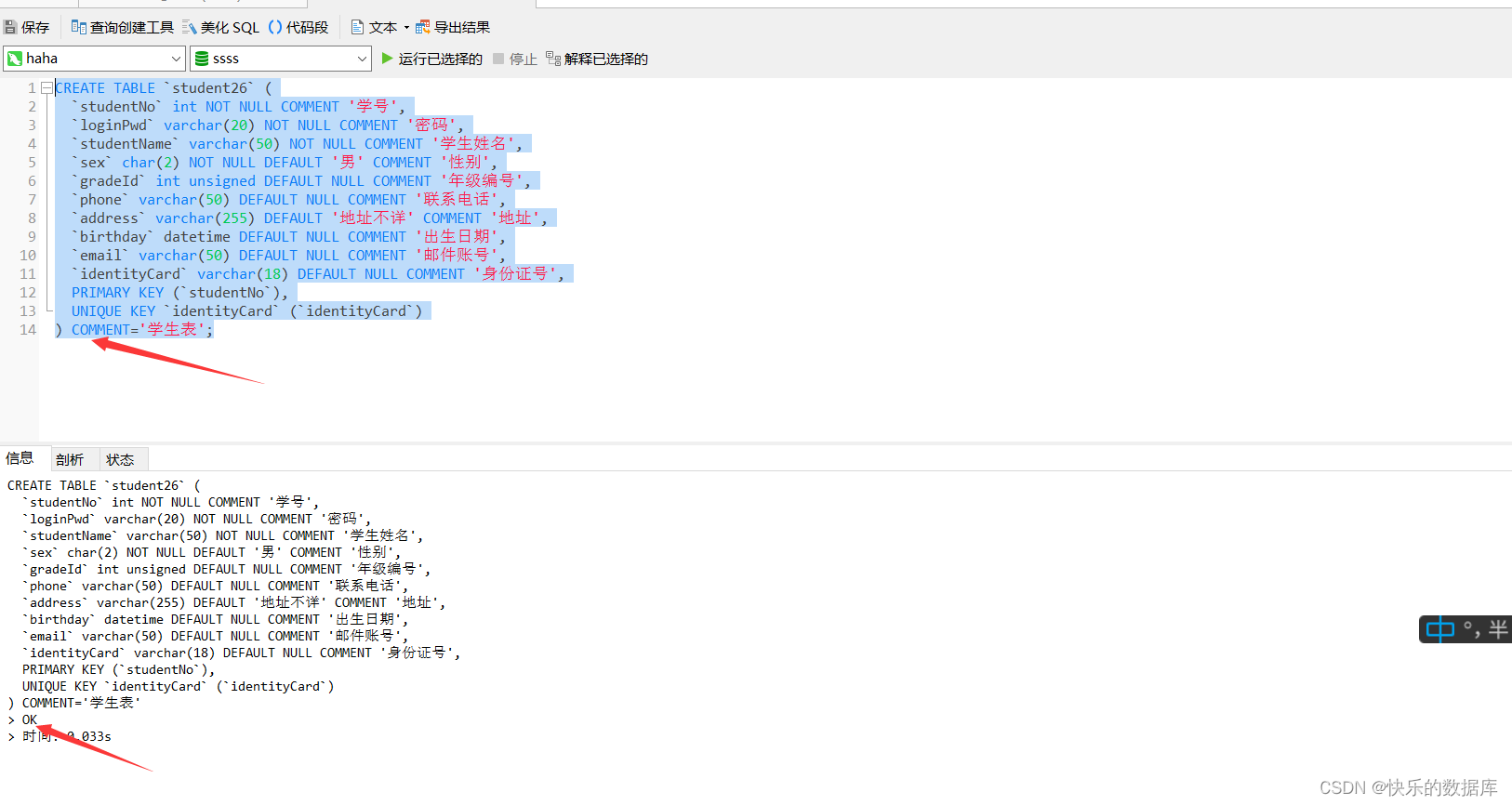Screen dimensions: 1512x805
Task: Collapse the CREATE TABLE code fold marker
Action: coord(46,88)
